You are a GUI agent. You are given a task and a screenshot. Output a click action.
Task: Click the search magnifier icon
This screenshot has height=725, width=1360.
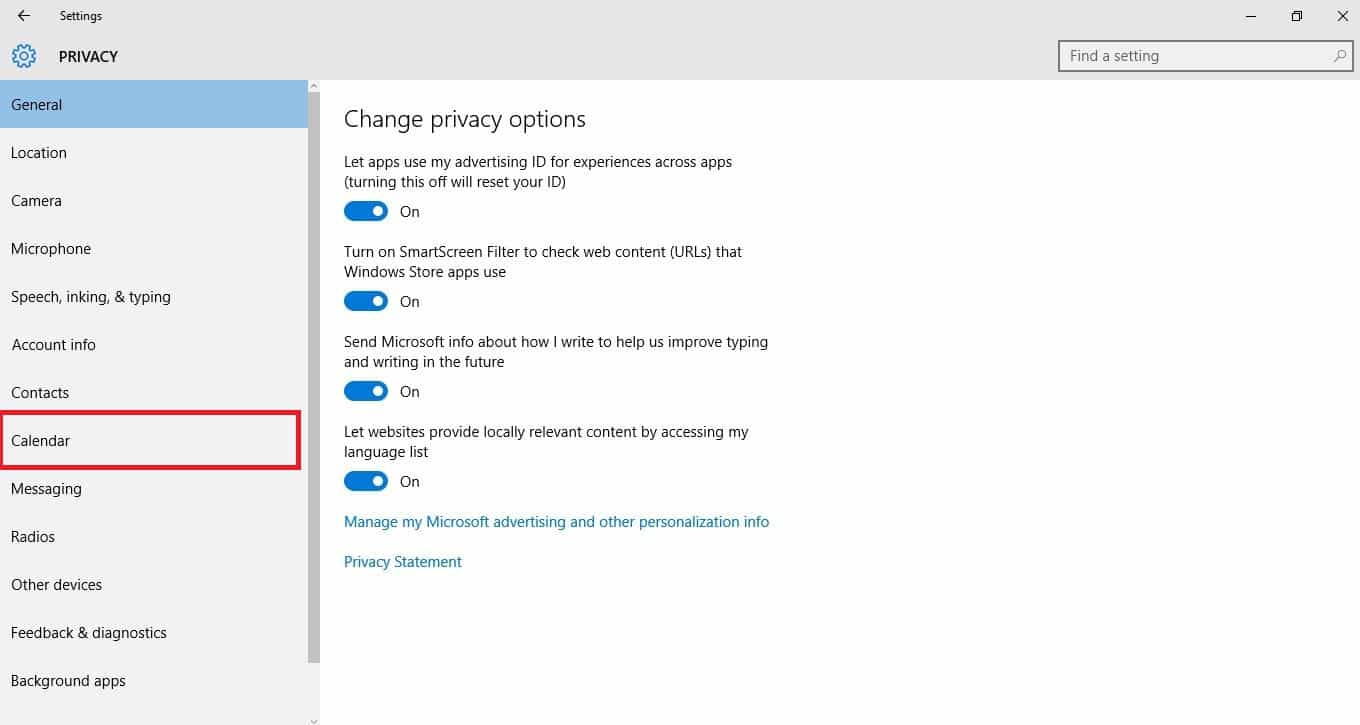coord(1338,56)
